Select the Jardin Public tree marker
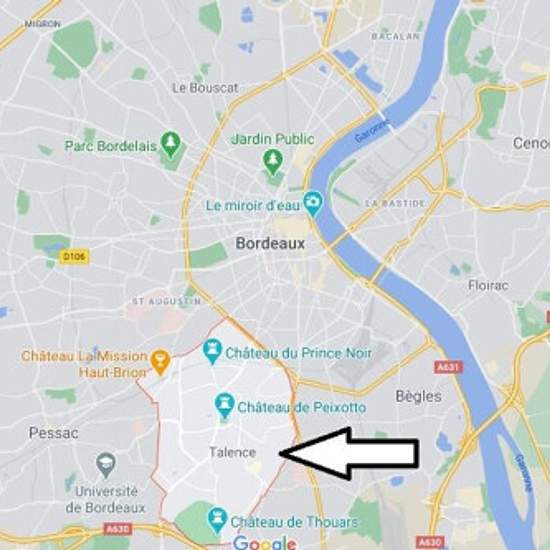The image size is (550, 550). pos(273,162)
